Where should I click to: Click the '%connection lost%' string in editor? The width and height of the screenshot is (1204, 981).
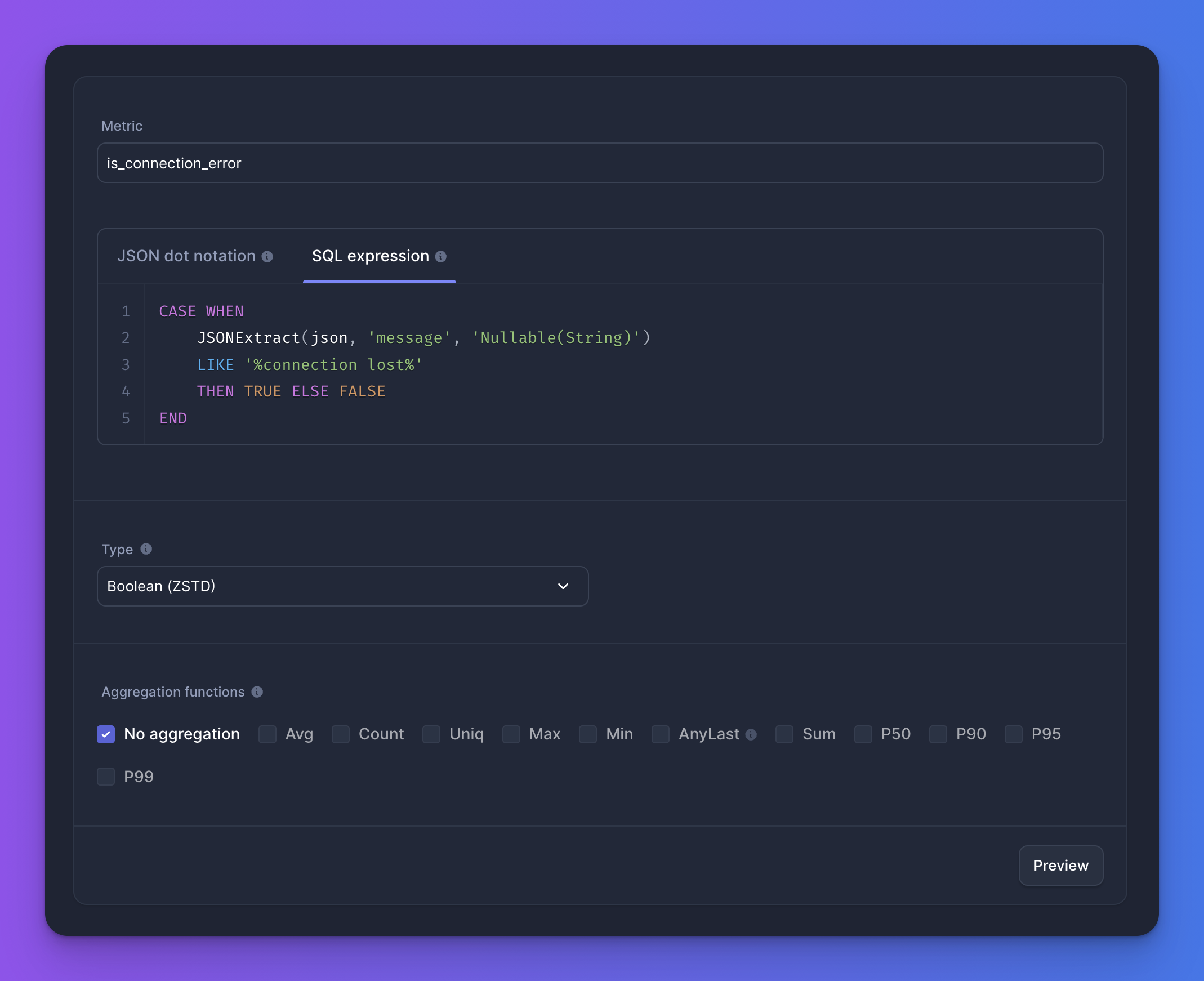333,364
